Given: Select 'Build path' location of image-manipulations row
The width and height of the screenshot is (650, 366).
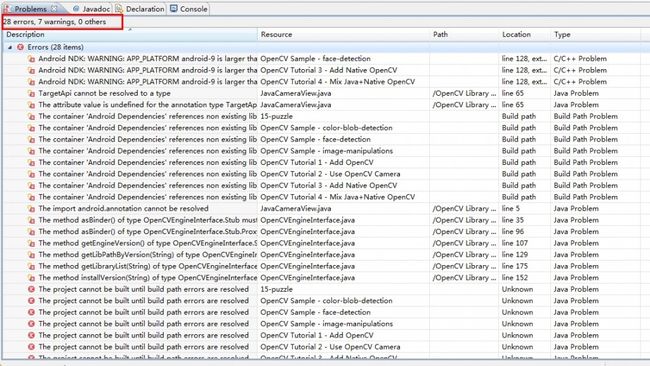Looking at the screenshot, I should pos(519,151).
